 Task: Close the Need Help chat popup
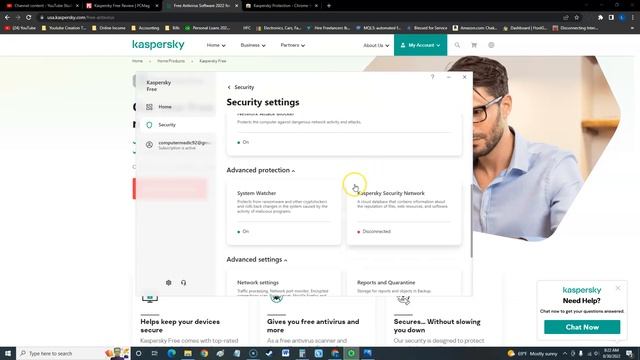coord(618,288)
